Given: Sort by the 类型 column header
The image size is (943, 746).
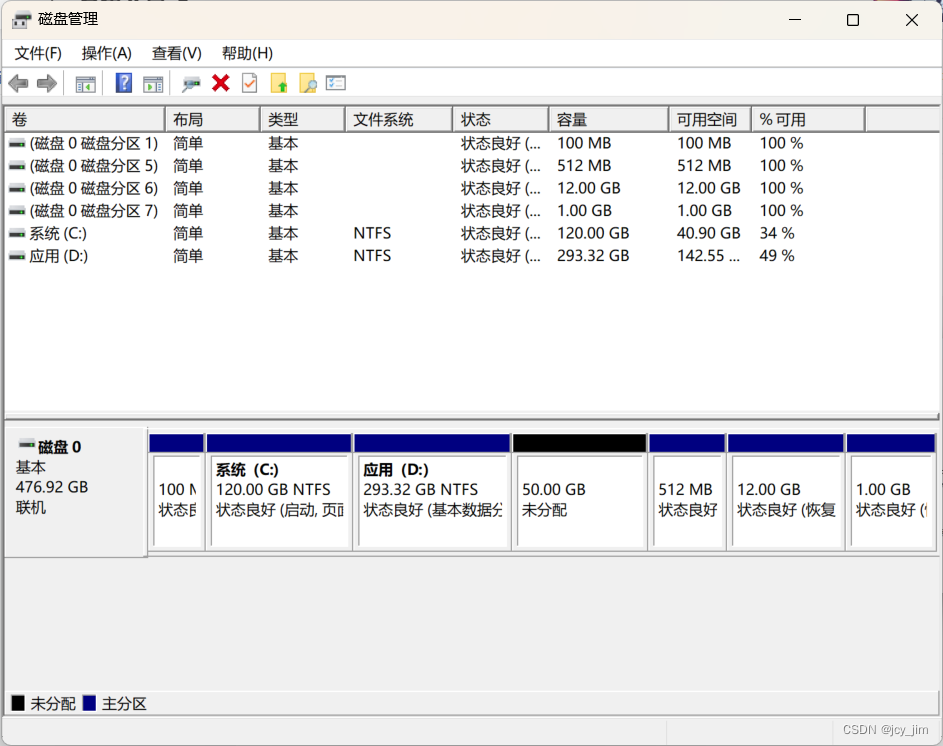Looking at the screenshot, I should [303, 120].
